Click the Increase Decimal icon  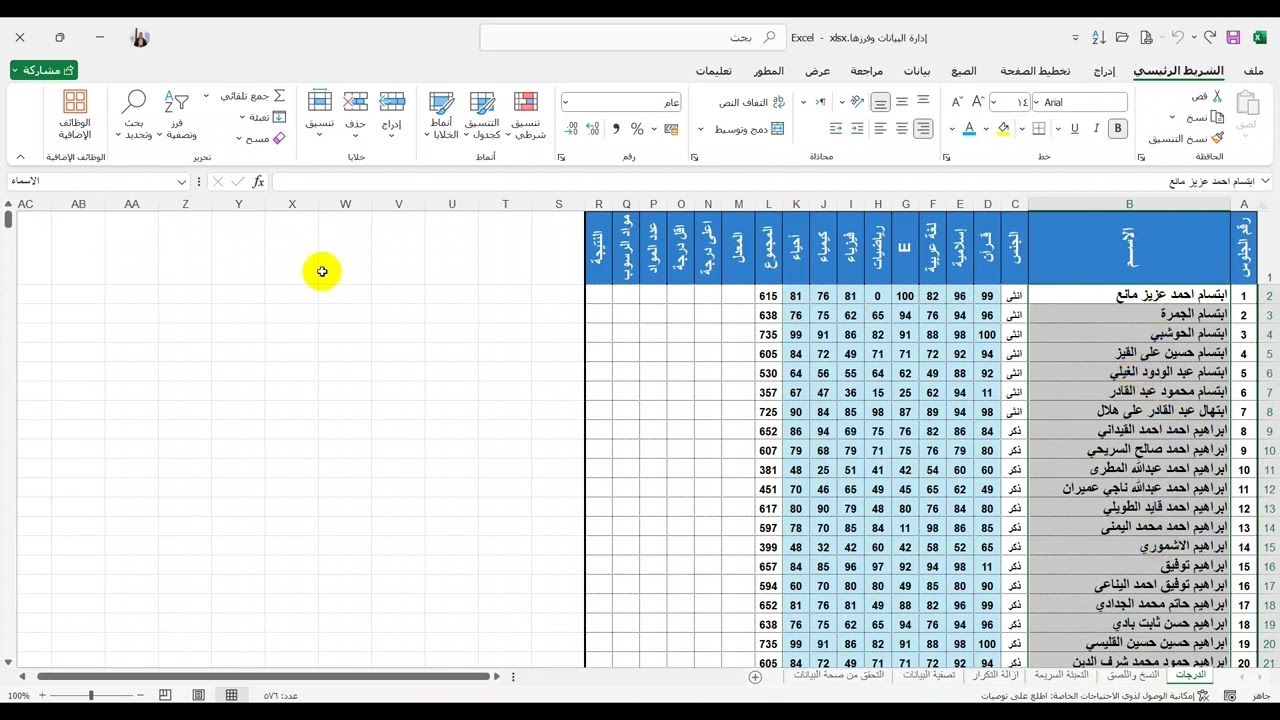pyautogui.click(x=593, y=128)
